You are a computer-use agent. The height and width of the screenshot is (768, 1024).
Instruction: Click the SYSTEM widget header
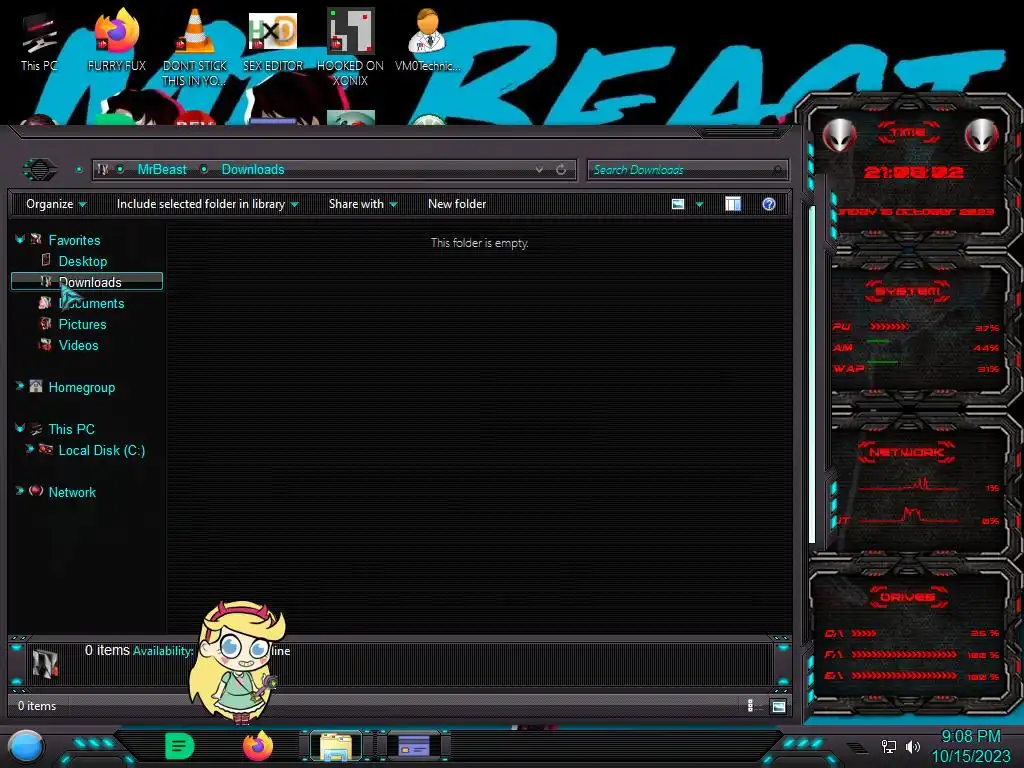908,291
